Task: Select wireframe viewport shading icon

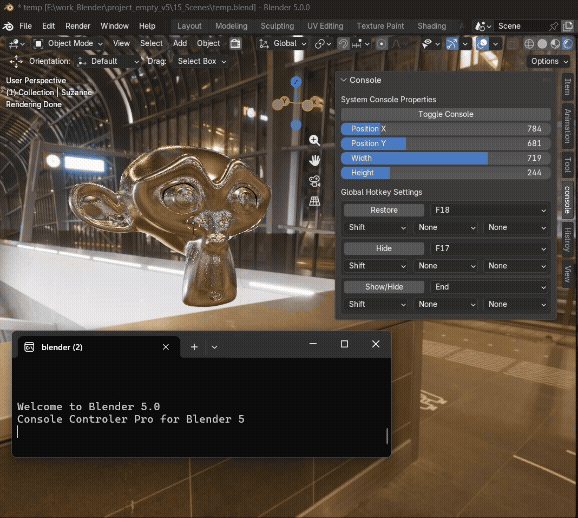Action: pos(529,44)
